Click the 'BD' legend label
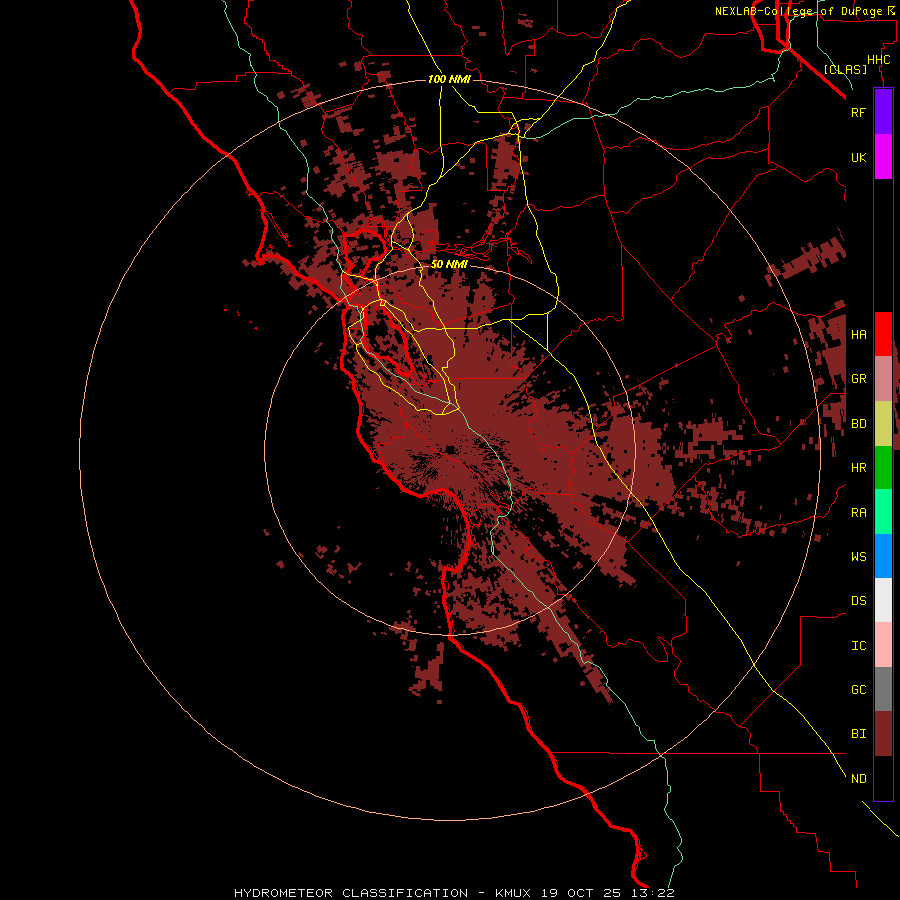The height and width of the screenshot is (900, 900). (x=858, y=424)
